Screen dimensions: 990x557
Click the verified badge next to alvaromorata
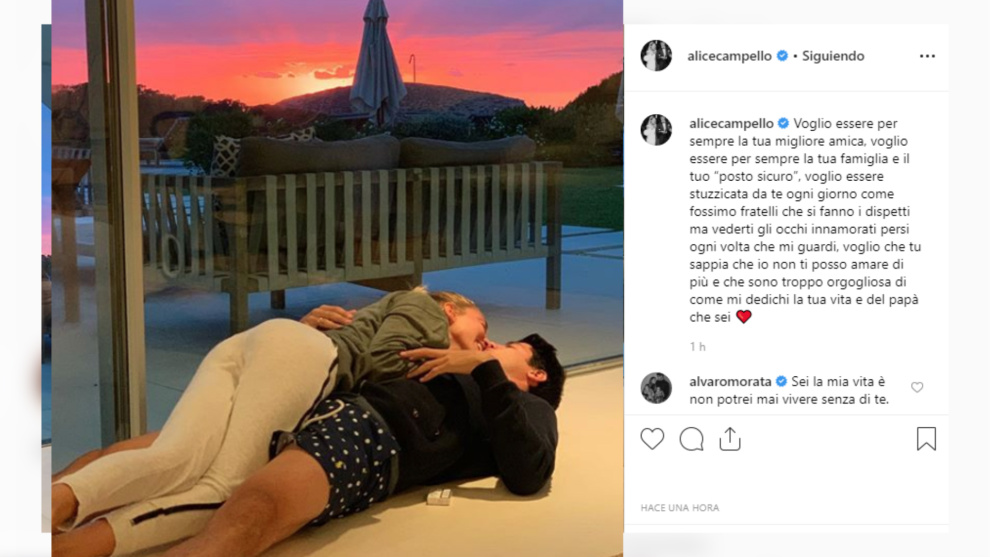click(x=781, y=381)
